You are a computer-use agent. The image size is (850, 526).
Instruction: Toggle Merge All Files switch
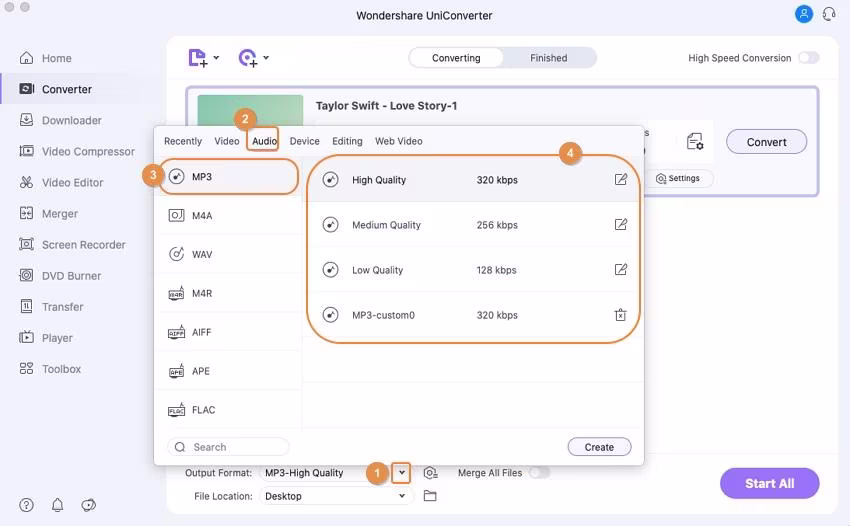(x=539, y=473)
